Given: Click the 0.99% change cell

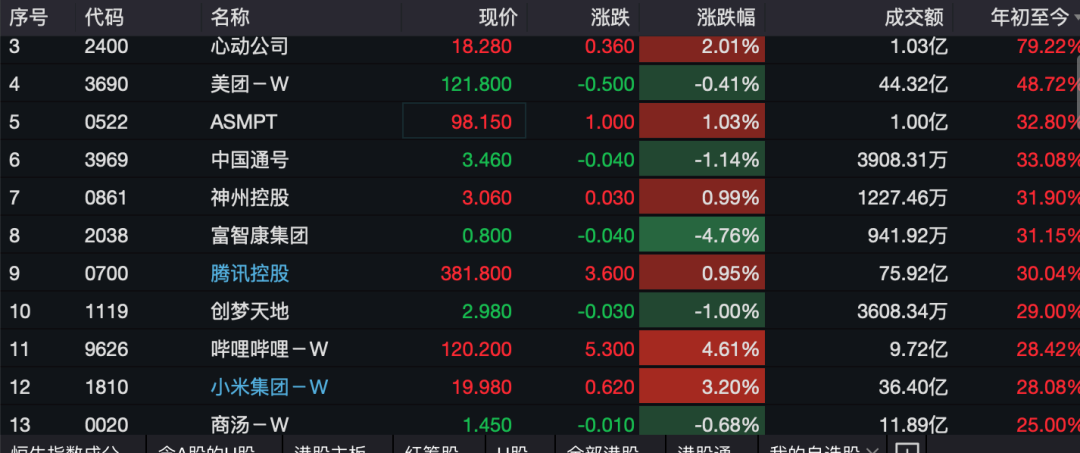Looking at the screenshot, I should point(702,197).
